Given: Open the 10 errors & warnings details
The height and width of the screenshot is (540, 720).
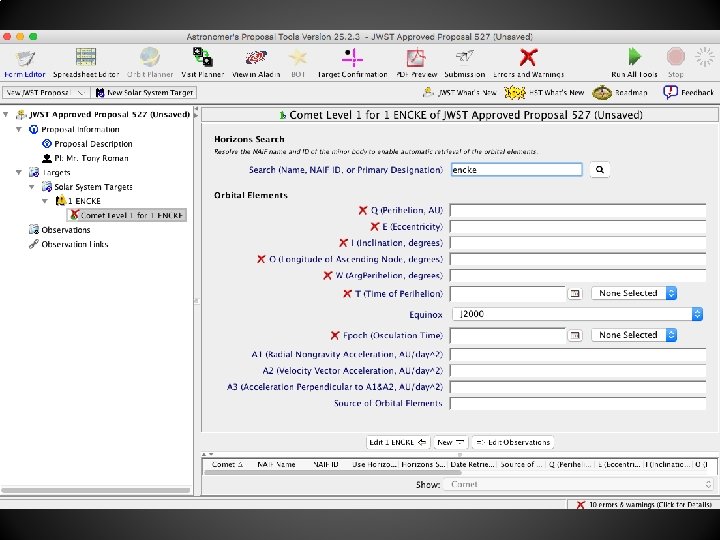Looking at the screenshot, I should point(644,504).
